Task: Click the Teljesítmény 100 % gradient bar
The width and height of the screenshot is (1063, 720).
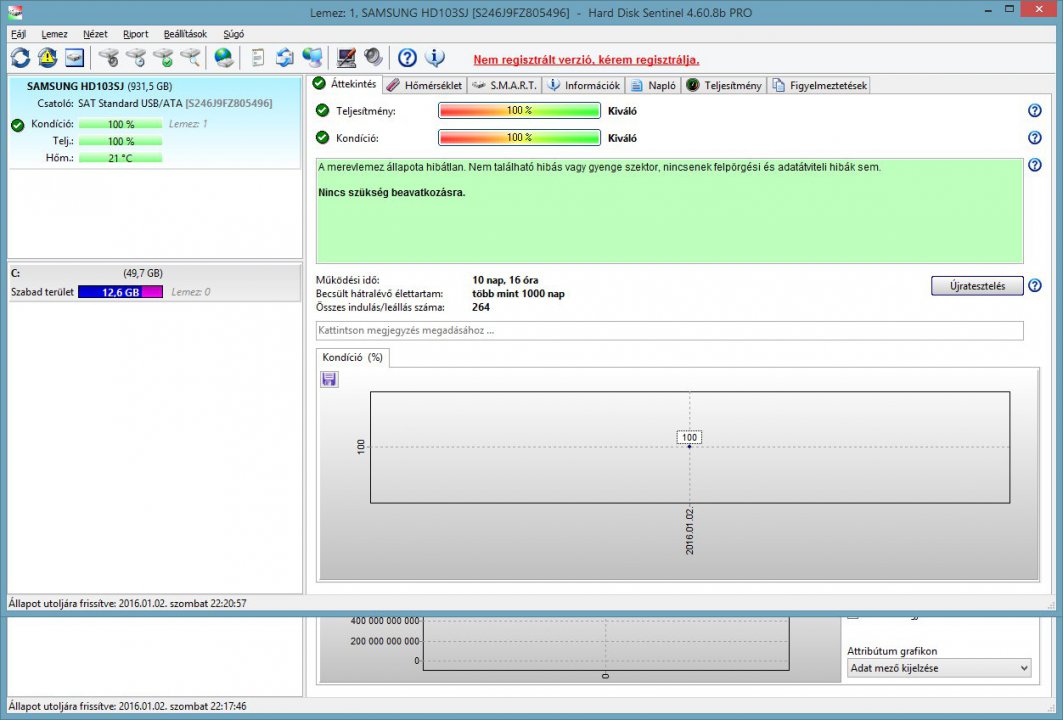Action: [519, 111]
